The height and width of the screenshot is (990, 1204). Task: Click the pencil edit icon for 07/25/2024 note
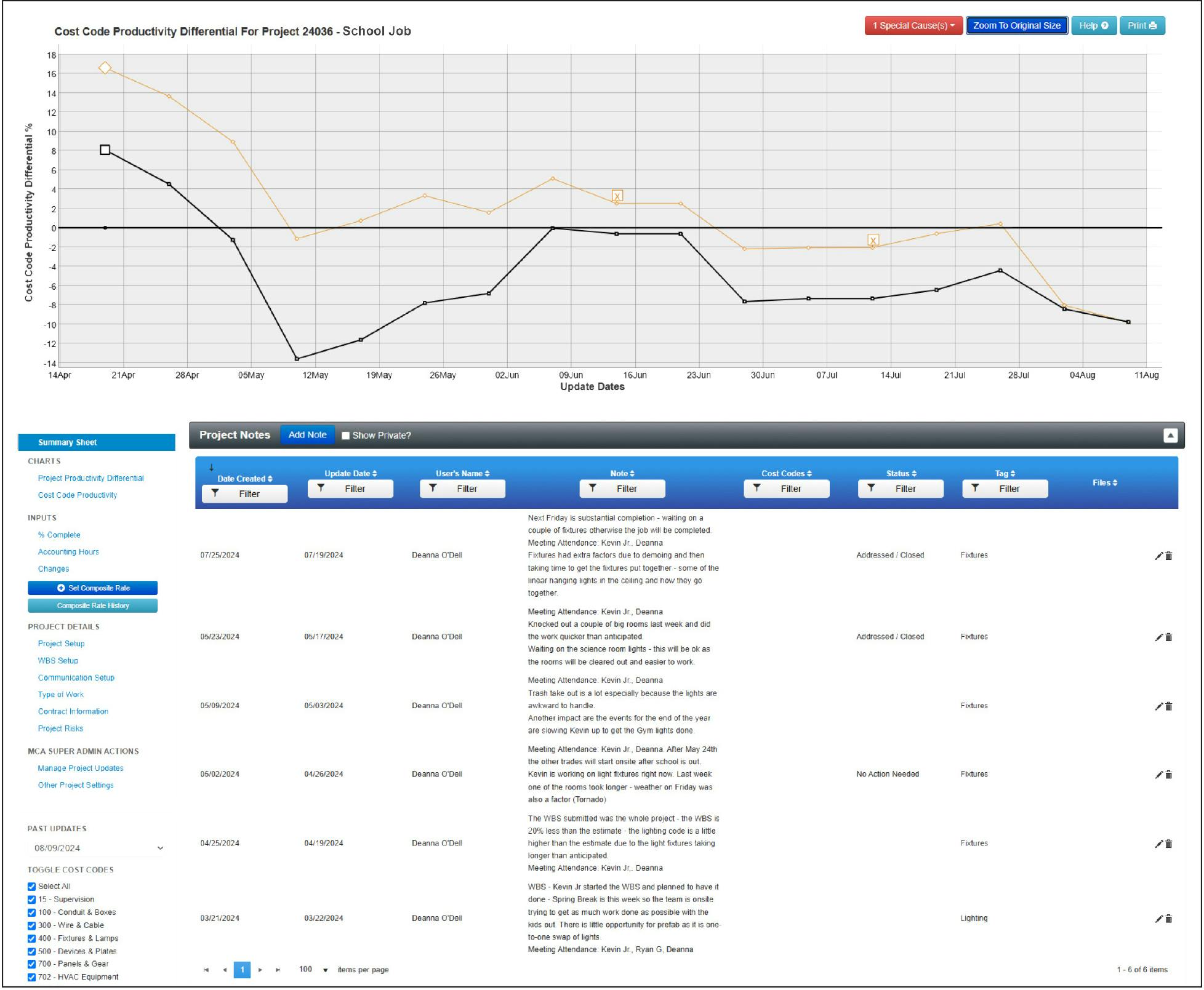pyautogui.click(x=1160, y=557)
